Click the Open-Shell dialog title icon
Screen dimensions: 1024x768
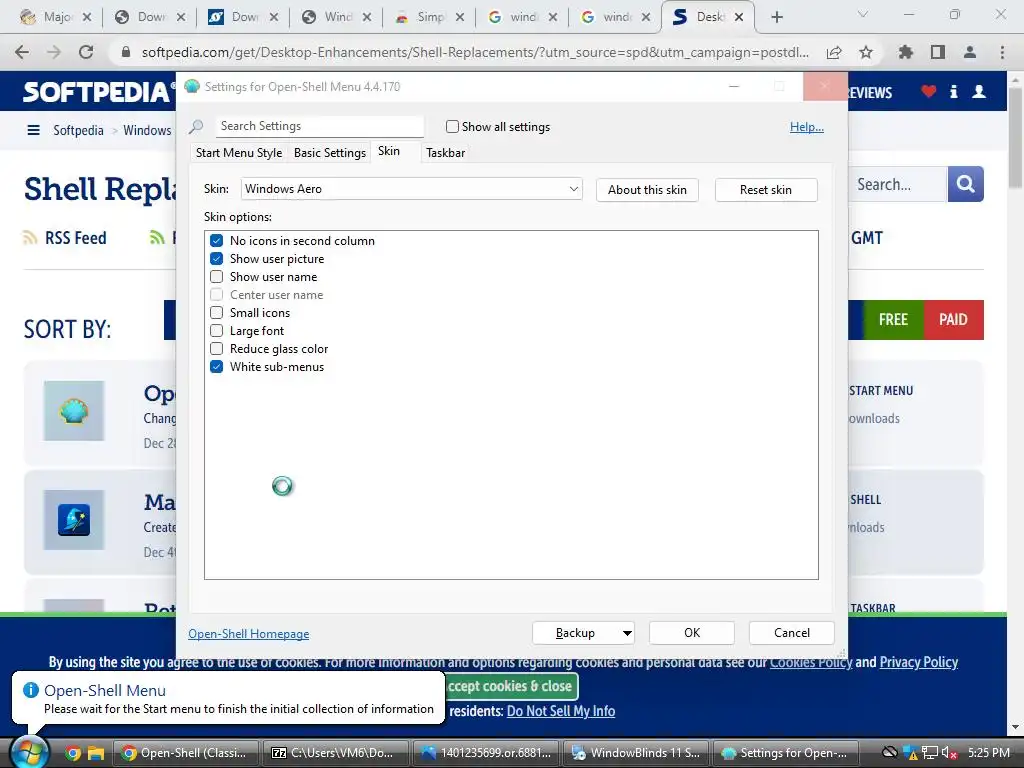pyautogui.click(x=192, y=86)
